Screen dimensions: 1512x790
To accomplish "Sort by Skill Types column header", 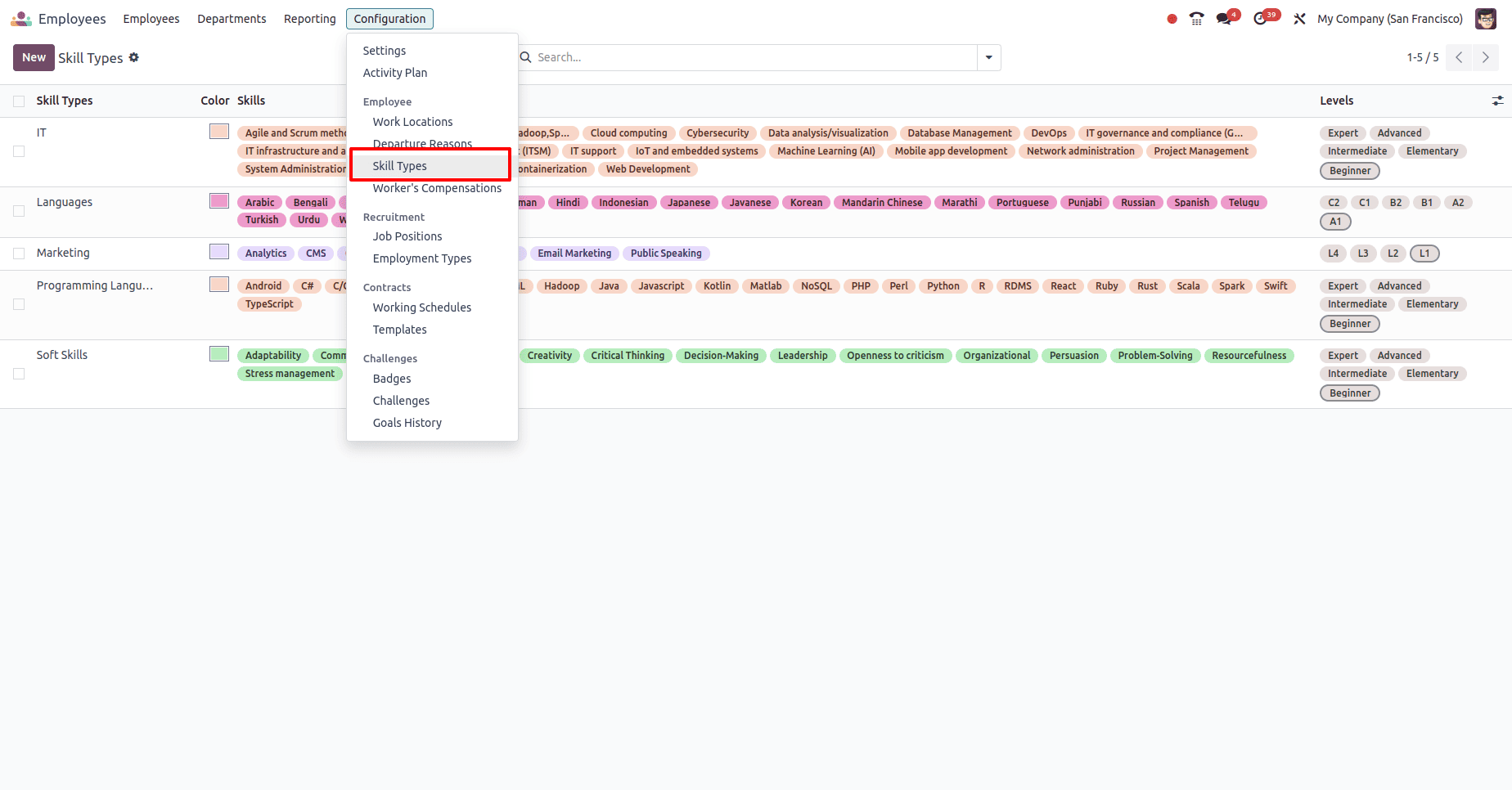I will [x=65, y=101].
